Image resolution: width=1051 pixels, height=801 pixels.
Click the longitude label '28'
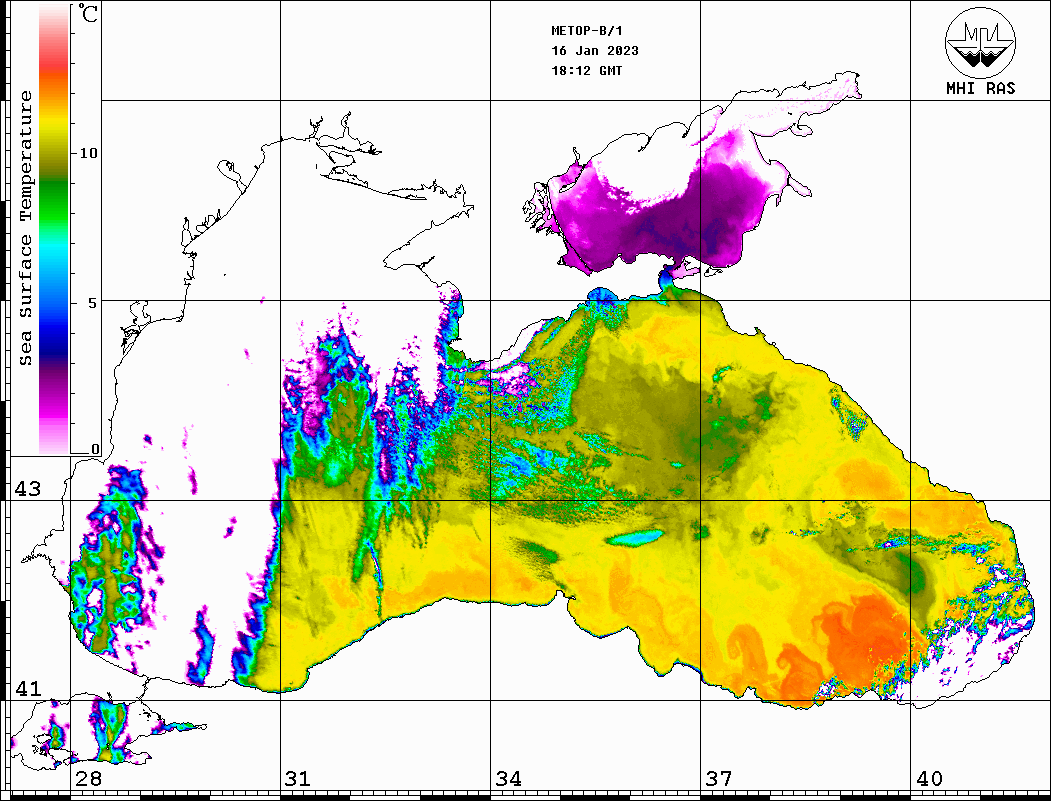(88, 778)
